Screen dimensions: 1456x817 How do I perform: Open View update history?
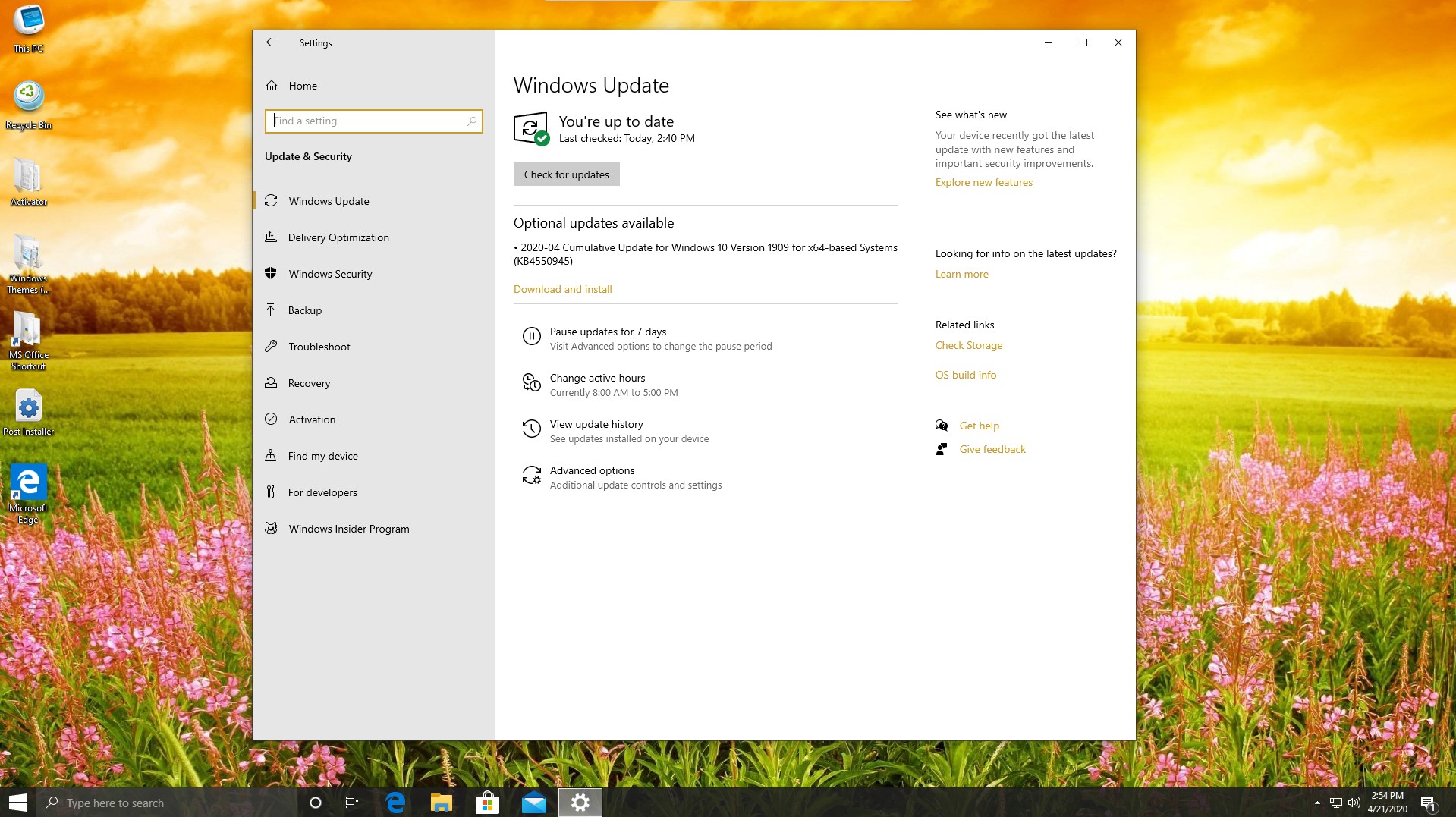pyautogui.click(x=596, y=424)
